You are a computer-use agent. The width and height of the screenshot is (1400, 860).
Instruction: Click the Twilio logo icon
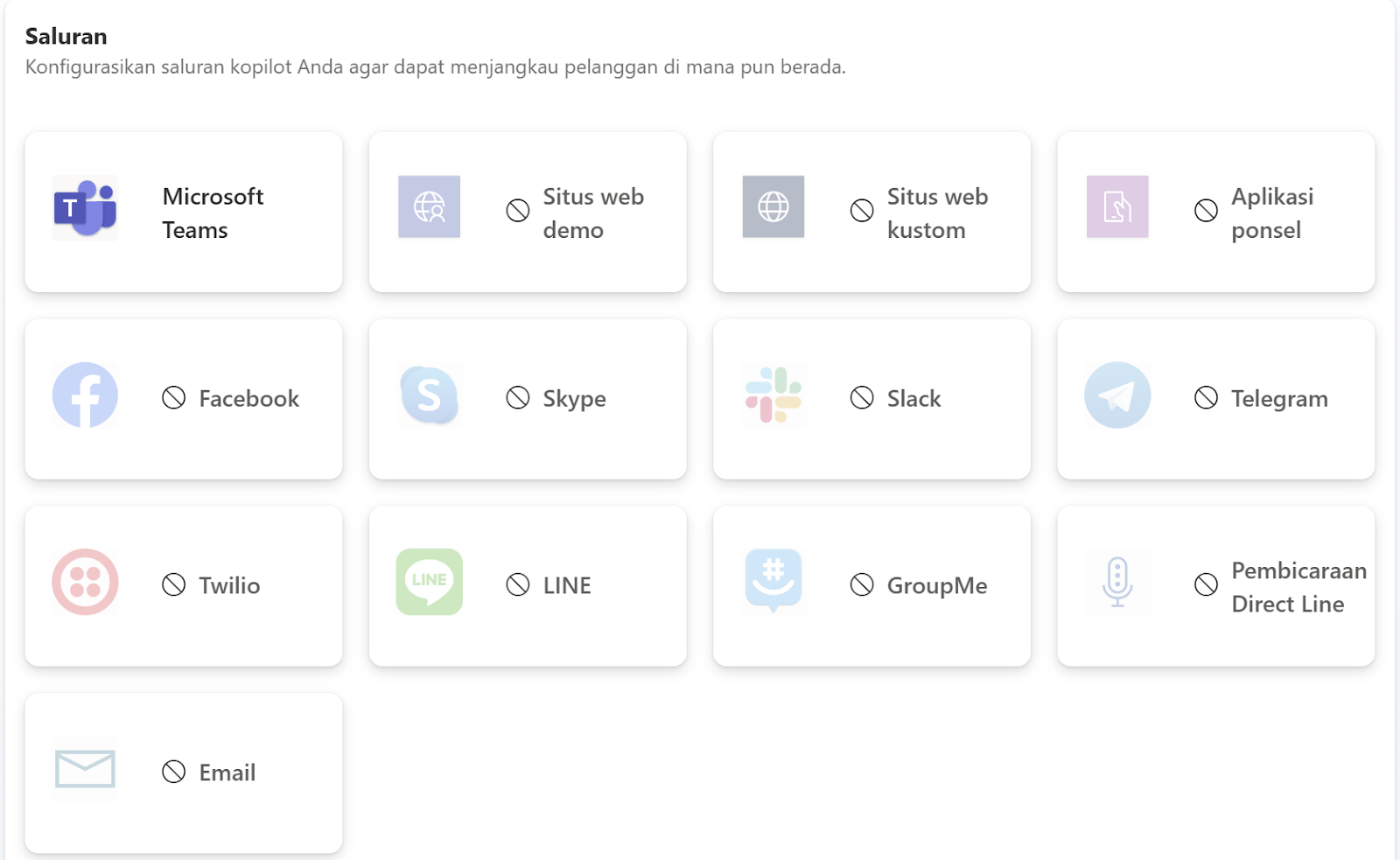pos(85,582)
